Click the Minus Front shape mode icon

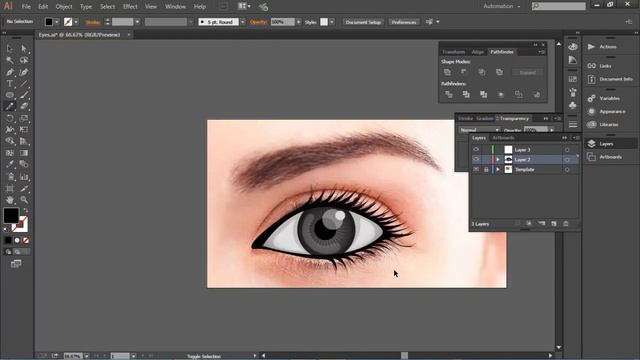point(464,72)
